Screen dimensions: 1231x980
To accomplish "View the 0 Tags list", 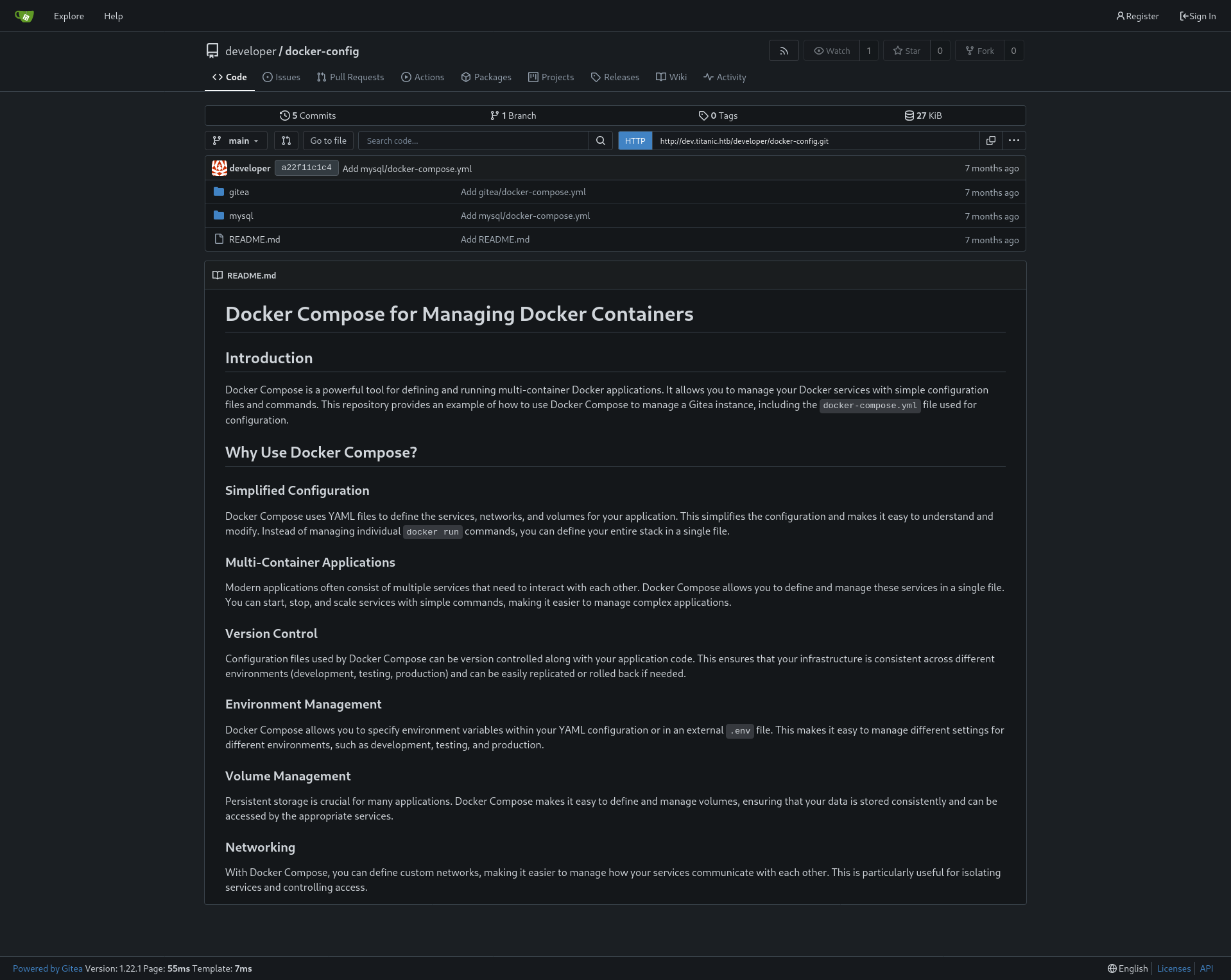I will pyautogui.click(x=718, y=116).
